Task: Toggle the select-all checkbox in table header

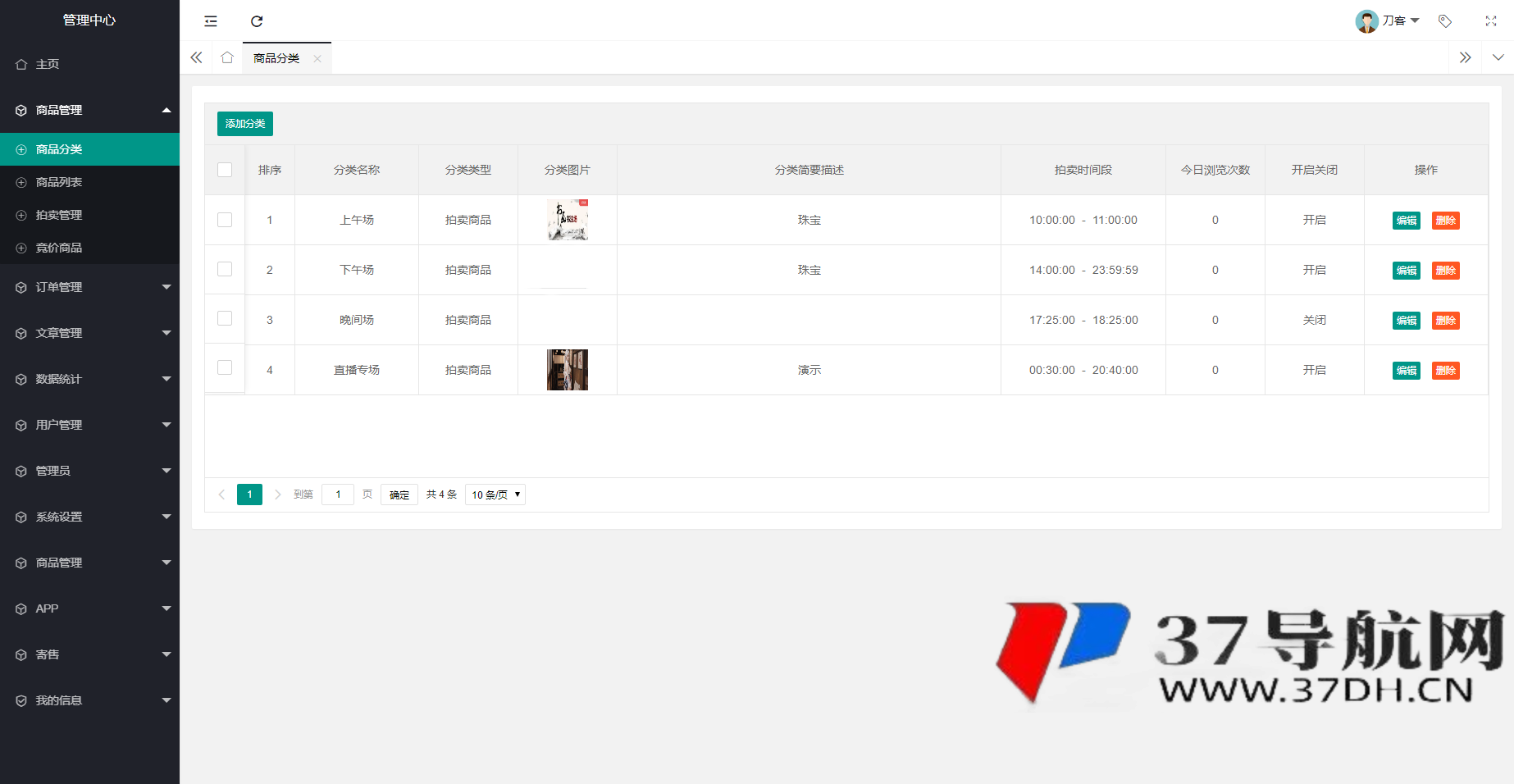Action: 225,170
